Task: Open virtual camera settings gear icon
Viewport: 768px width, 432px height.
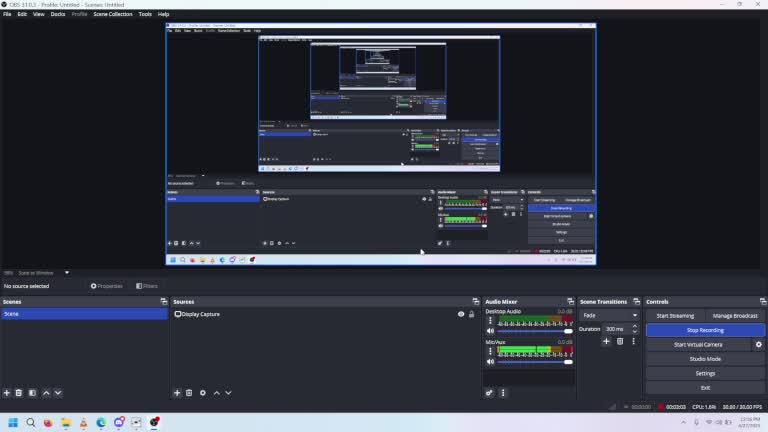Action: click(758, 345)
